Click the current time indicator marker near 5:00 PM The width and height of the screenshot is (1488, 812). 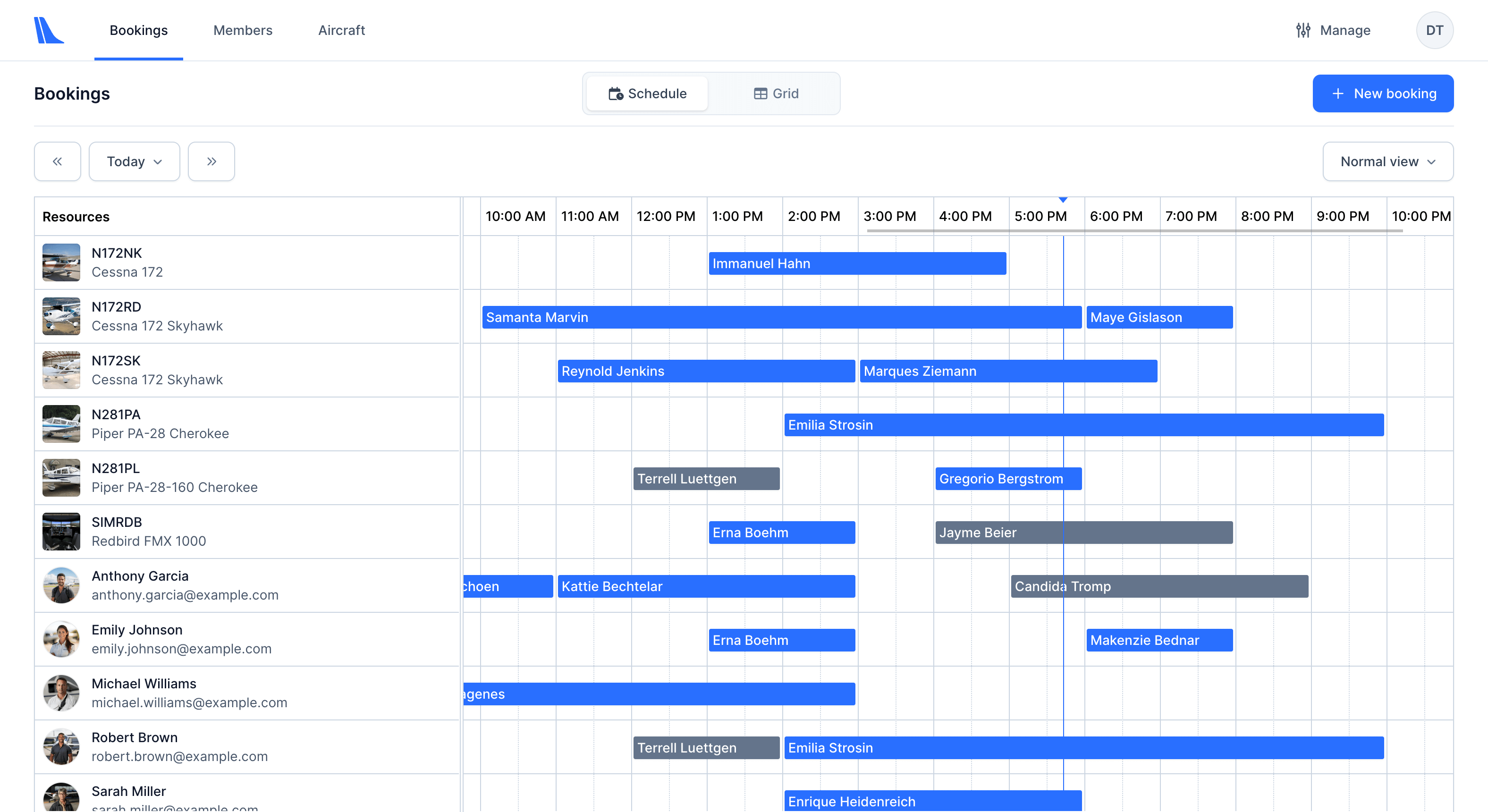coord(1064,199)
